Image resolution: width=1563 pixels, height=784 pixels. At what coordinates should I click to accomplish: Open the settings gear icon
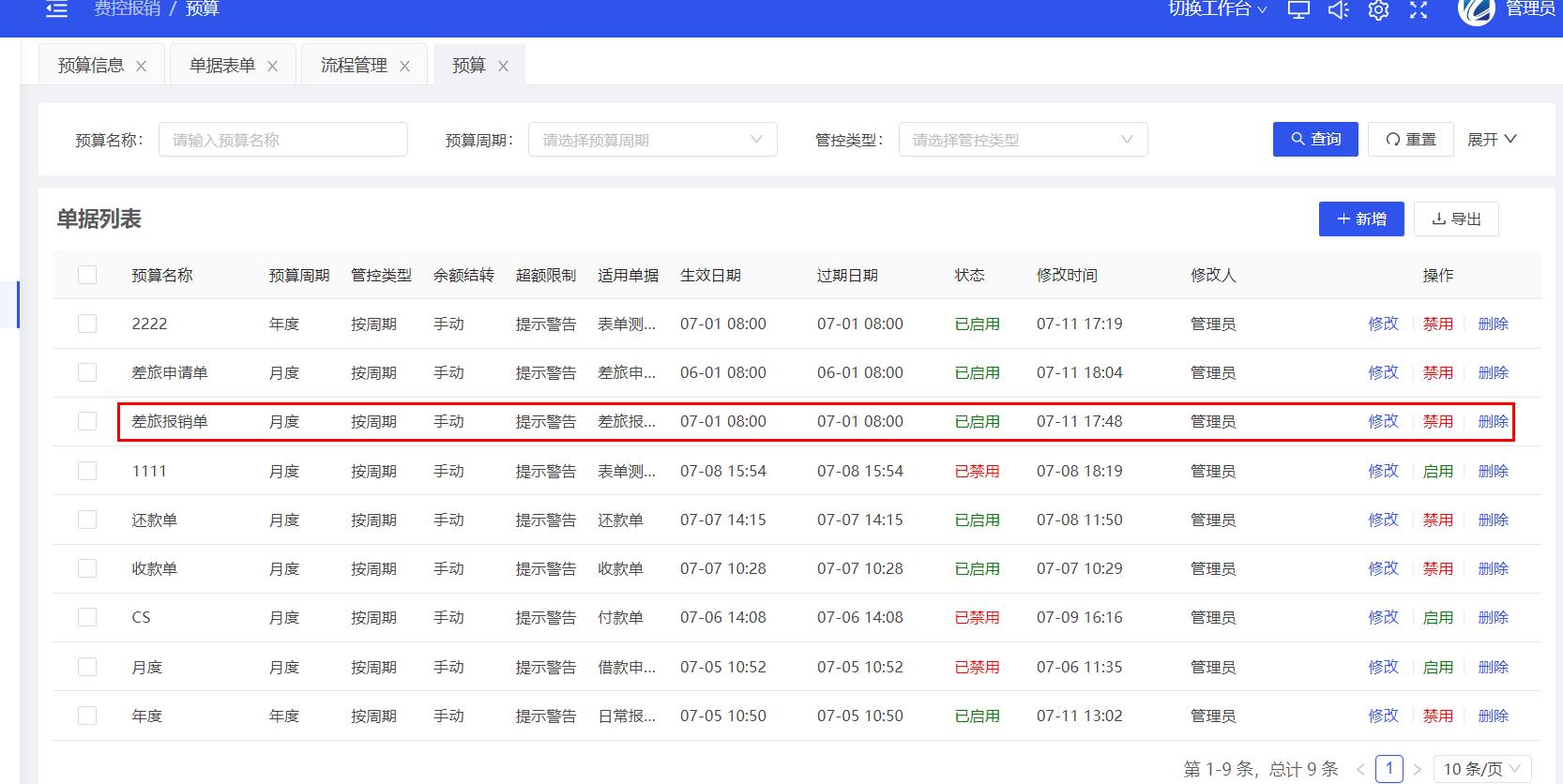1378,10
